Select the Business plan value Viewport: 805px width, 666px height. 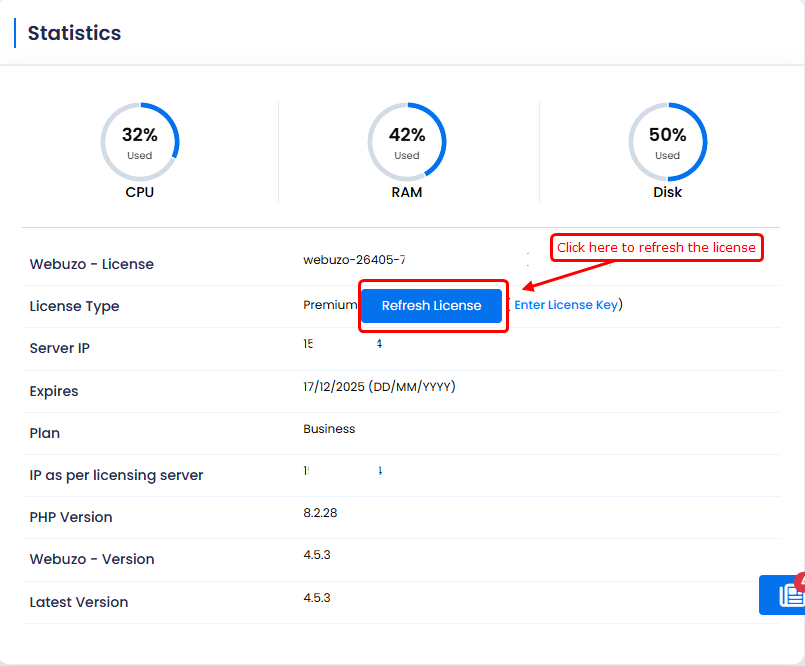(x=329, y=429)
